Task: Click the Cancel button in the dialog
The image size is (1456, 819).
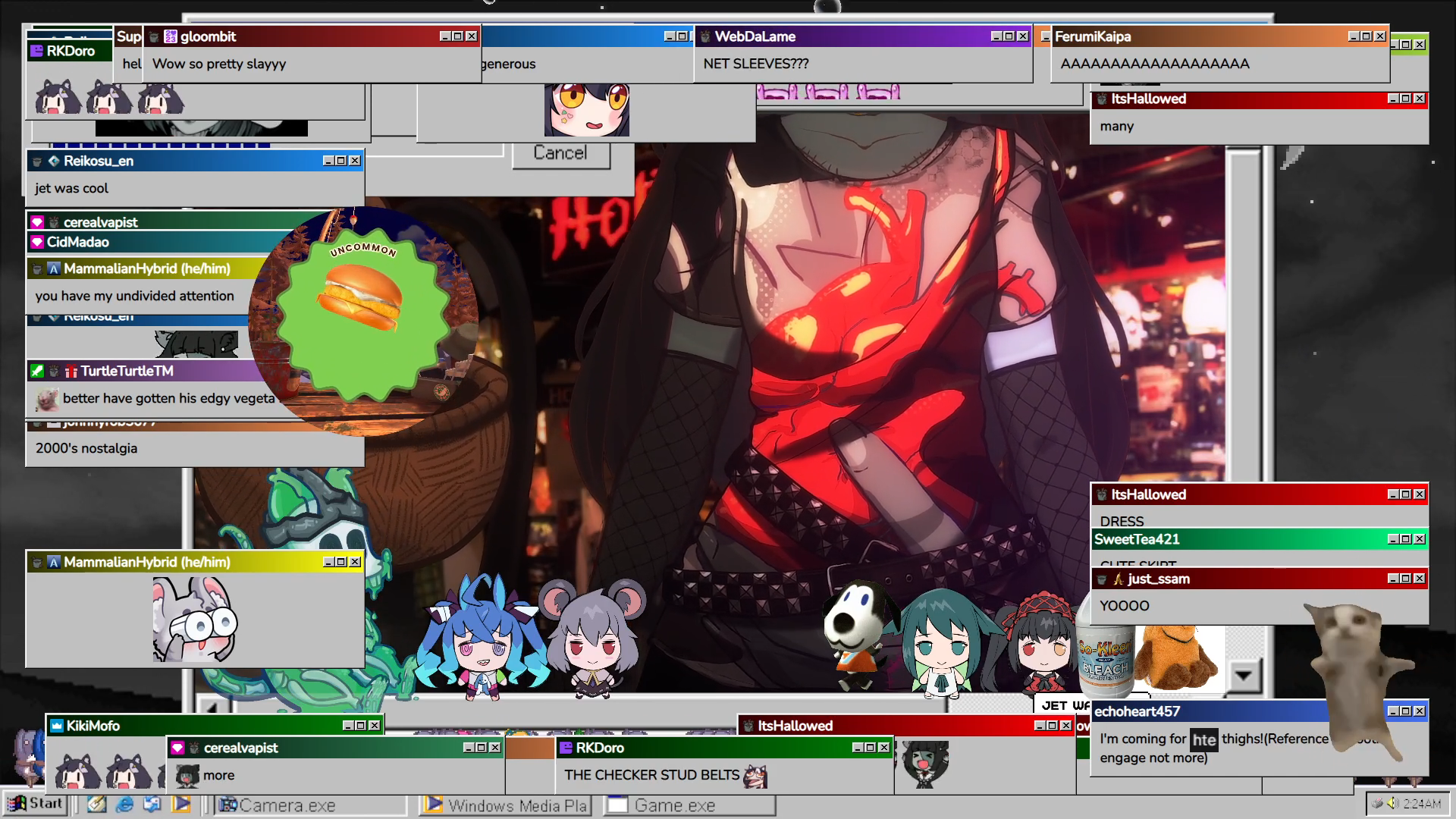Action: tap(560, 153)
